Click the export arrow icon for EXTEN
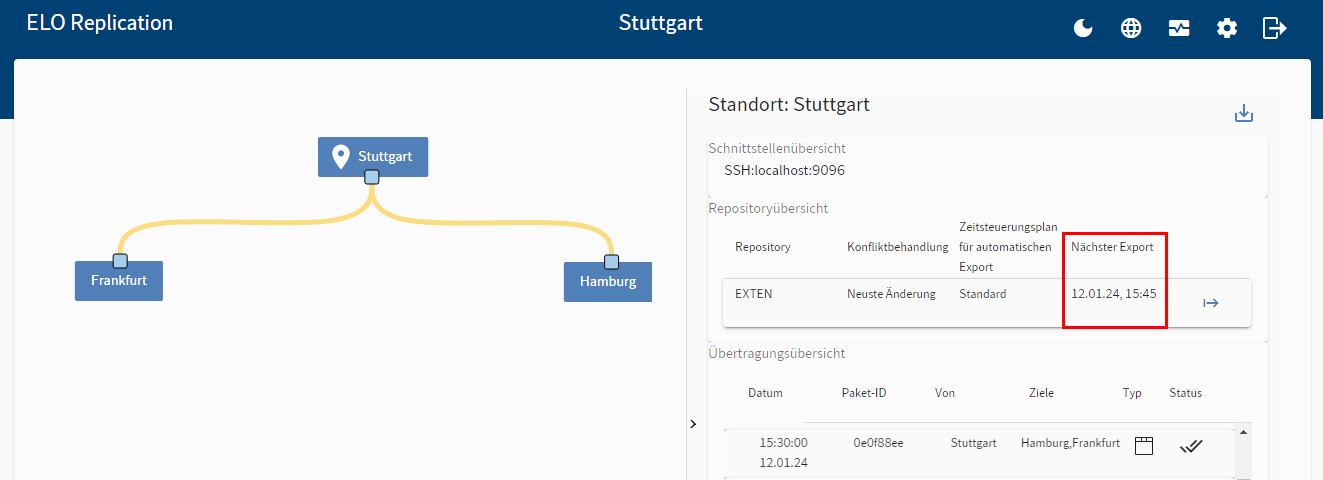 (1211, 303)
